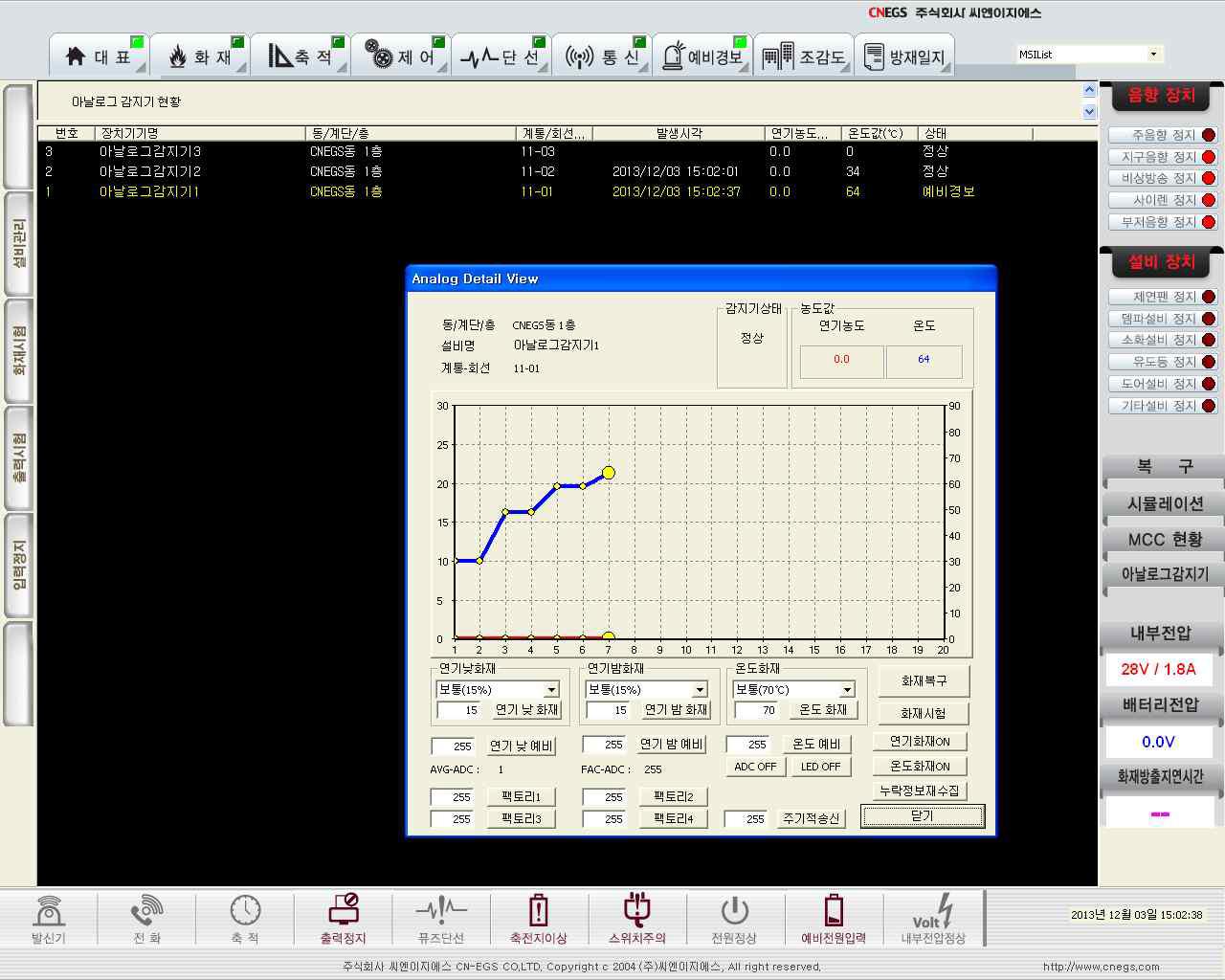Click the 축전지이상 battery fault icon
Screen dimensions: 1225x980
tap(539, 919)
